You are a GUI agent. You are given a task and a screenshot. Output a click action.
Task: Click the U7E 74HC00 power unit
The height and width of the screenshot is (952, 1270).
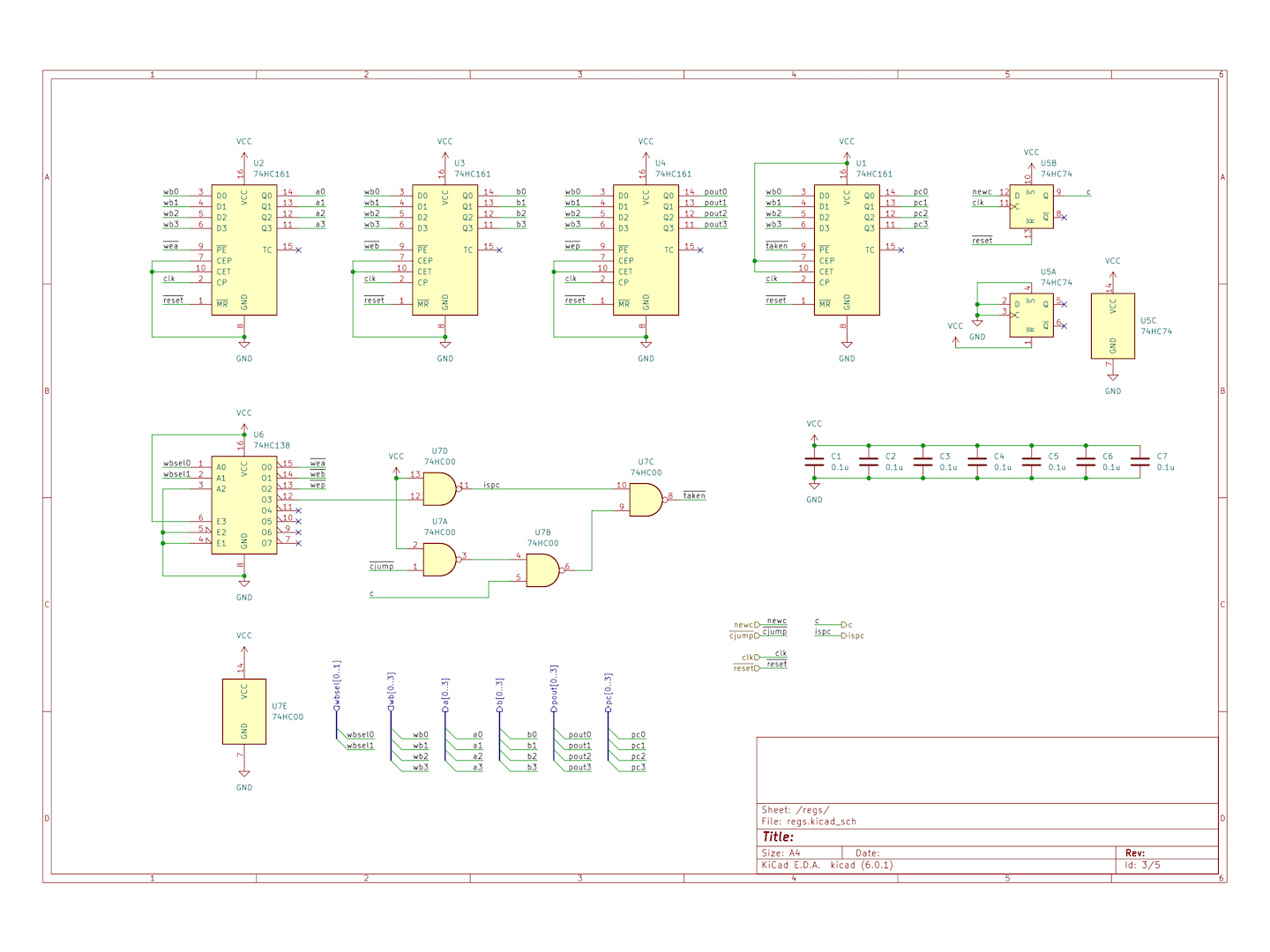click(x=244, y=711)
